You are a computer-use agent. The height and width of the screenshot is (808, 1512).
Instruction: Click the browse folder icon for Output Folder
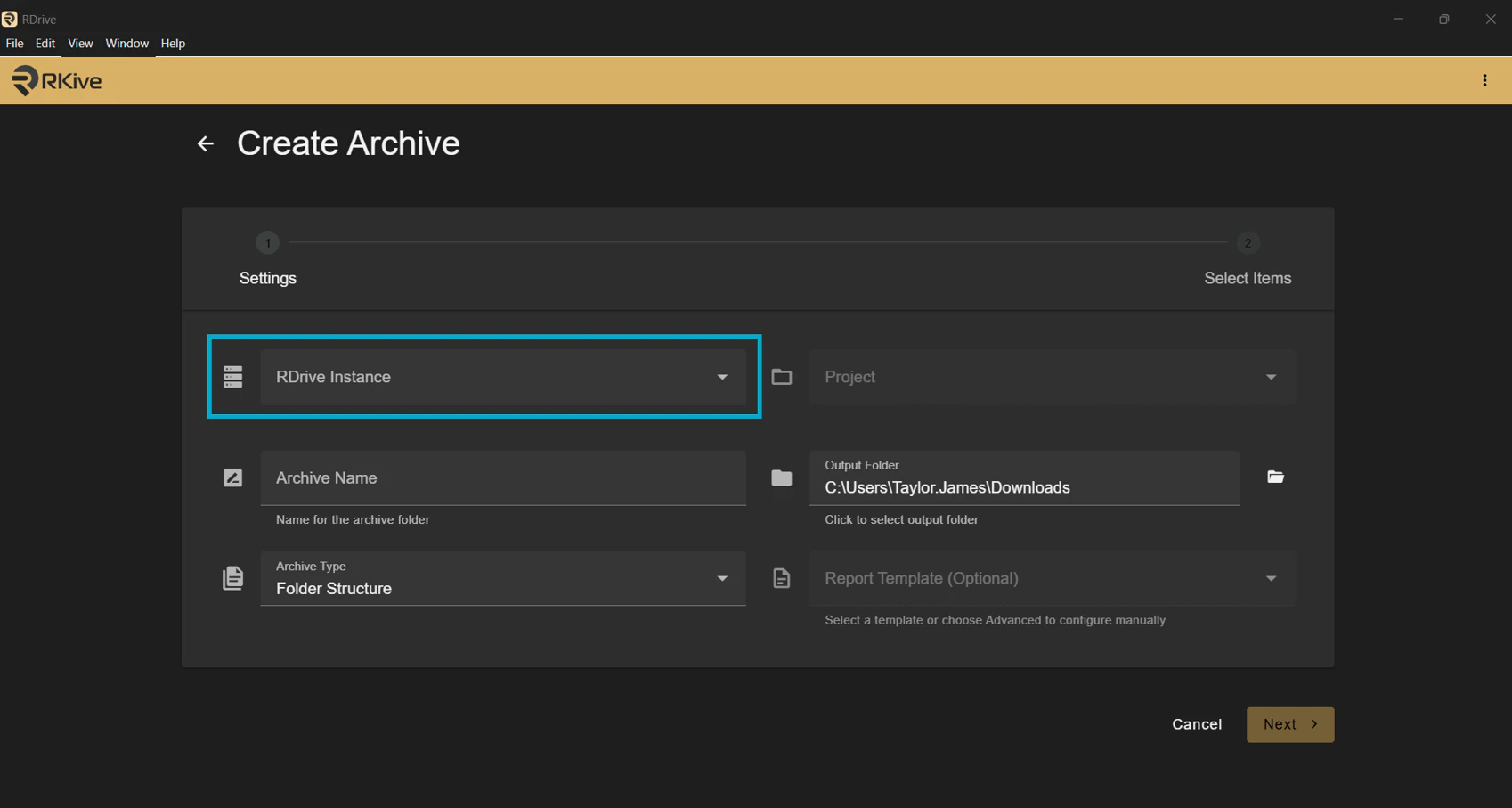coord(1275,477)
